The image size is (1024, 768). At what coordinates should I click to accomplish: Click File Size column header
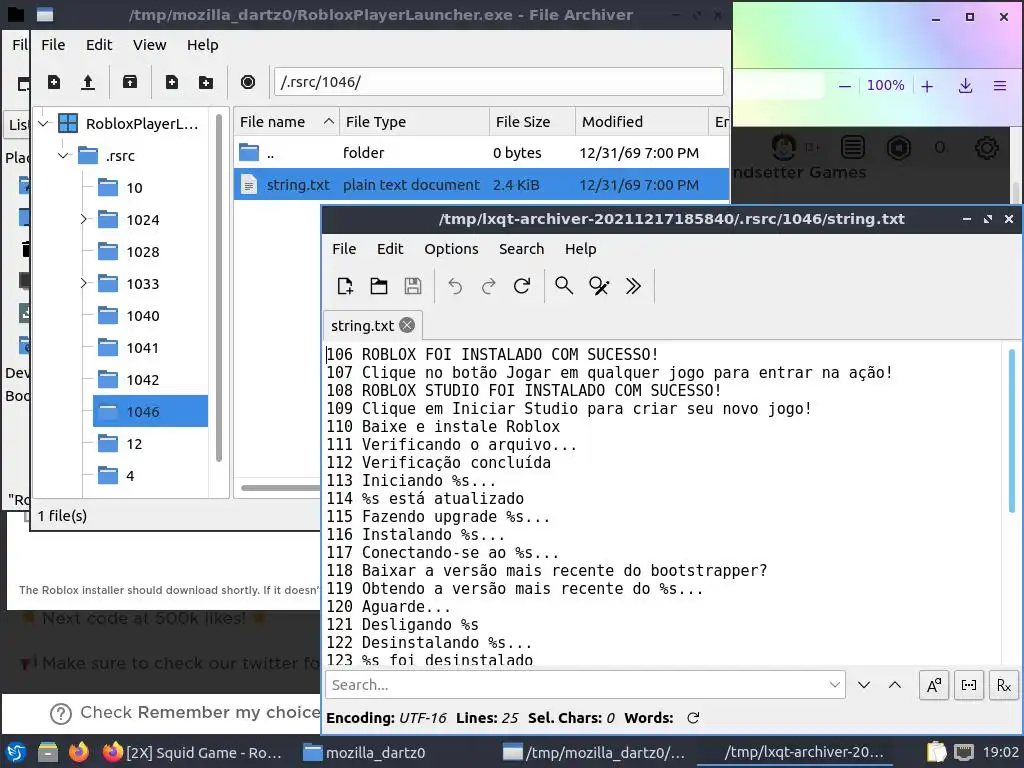point(532,122)
